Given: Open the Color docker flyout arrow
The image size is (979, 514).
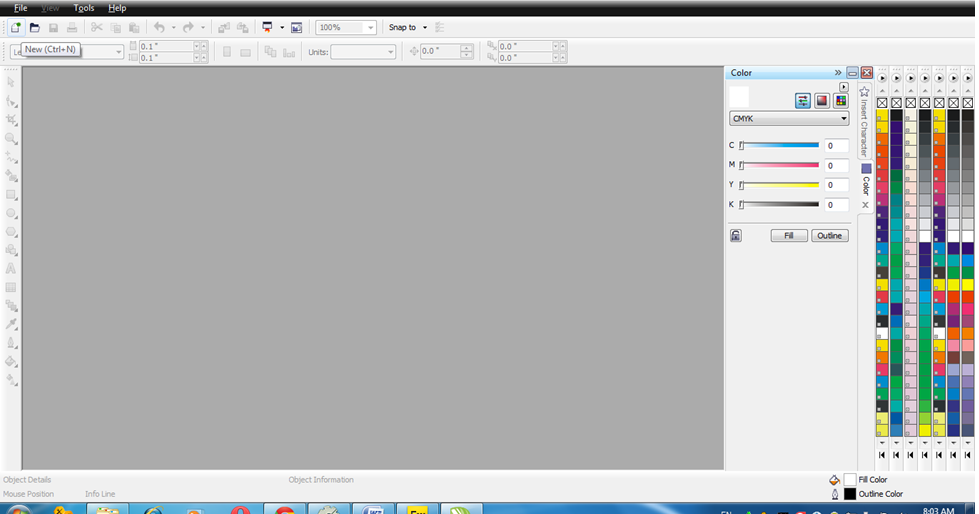Looking at the screenshot, I should coord(844,87).
